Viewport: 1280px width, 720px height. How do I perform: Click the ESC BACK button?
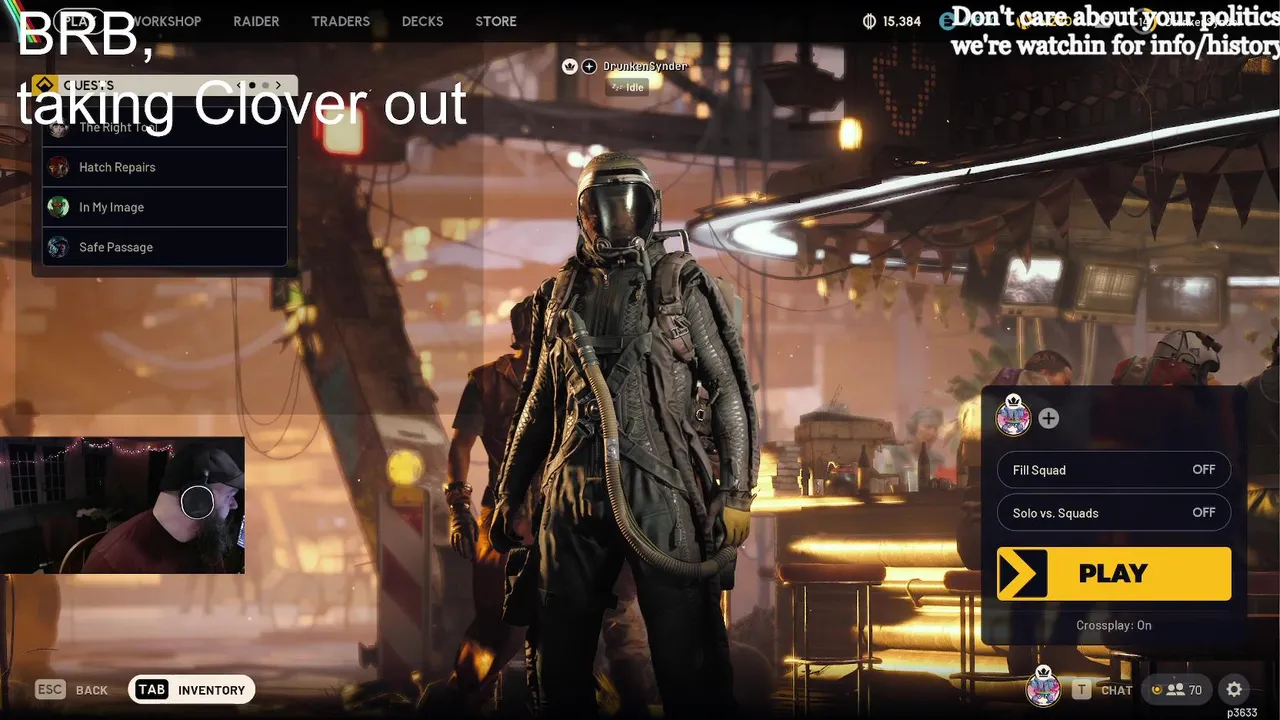(72, 690)
